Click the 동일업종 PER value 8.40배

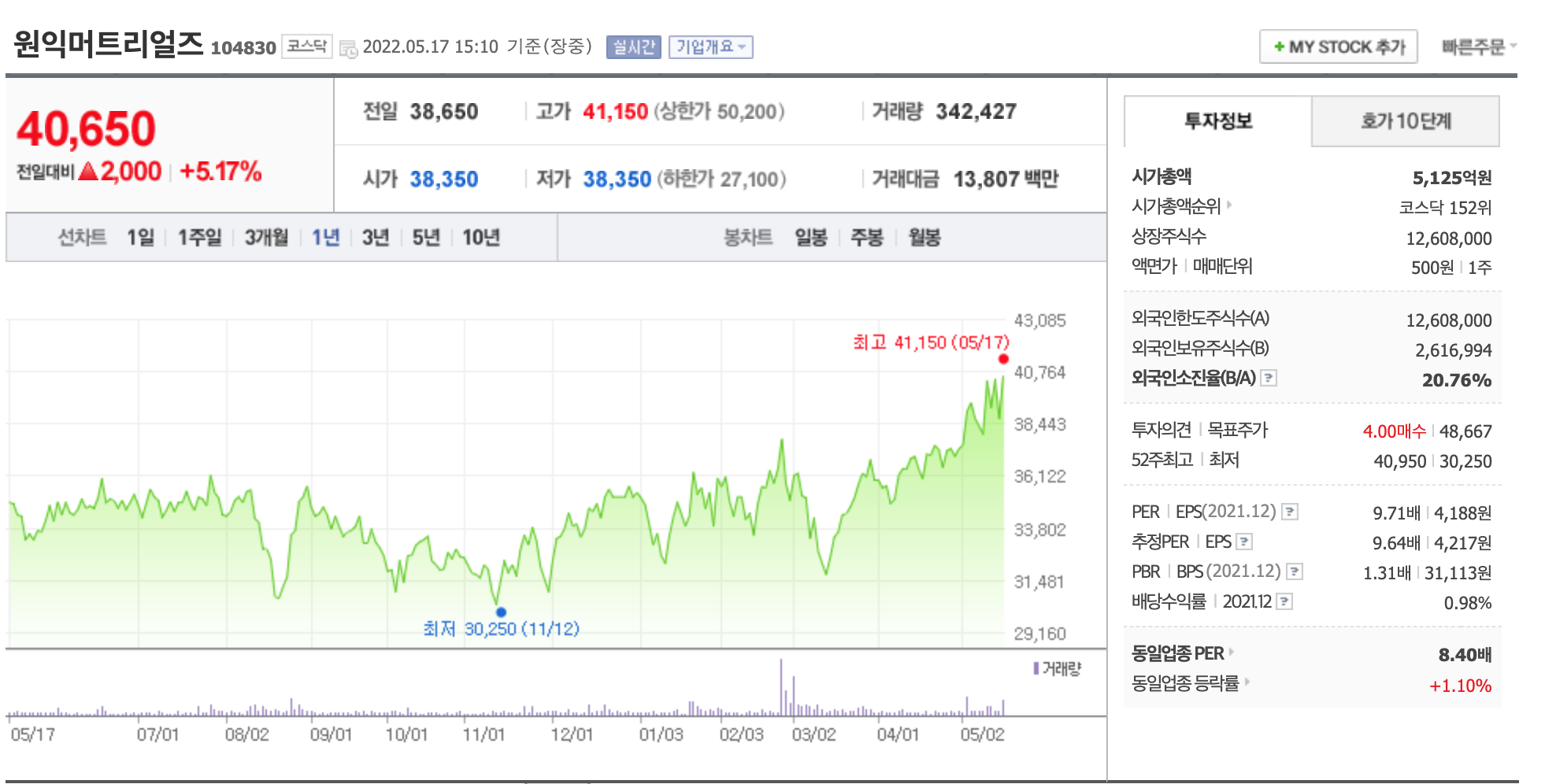pyautogui.click(x=1465, y=655)
